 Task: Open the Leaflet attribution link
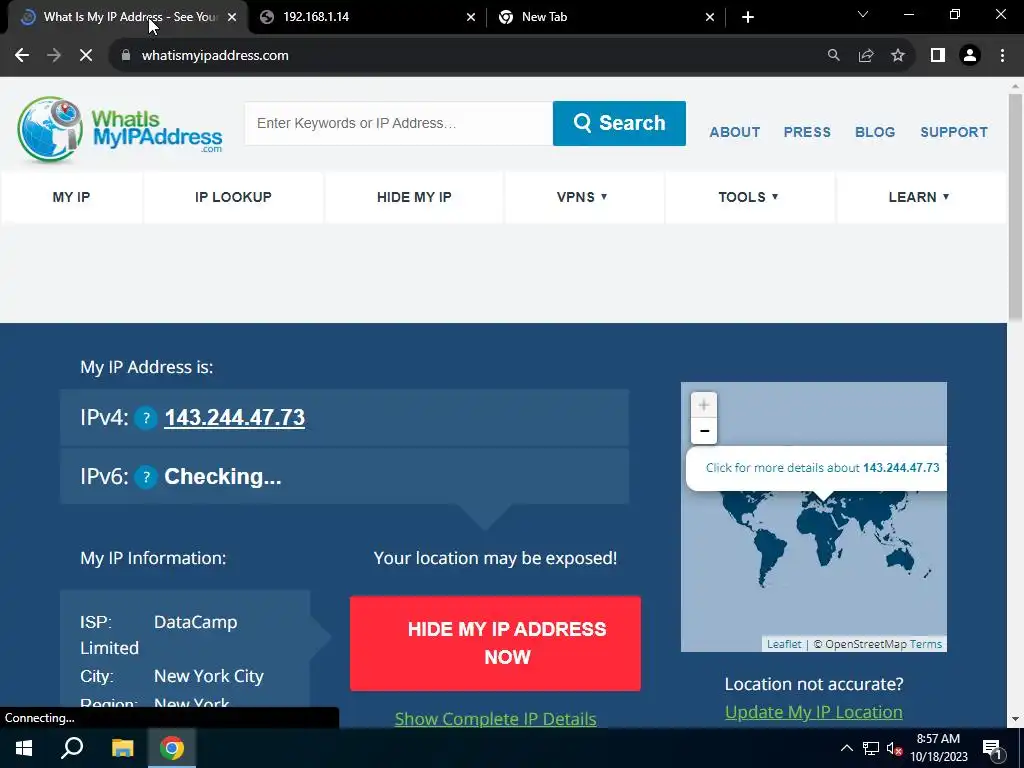784,644
